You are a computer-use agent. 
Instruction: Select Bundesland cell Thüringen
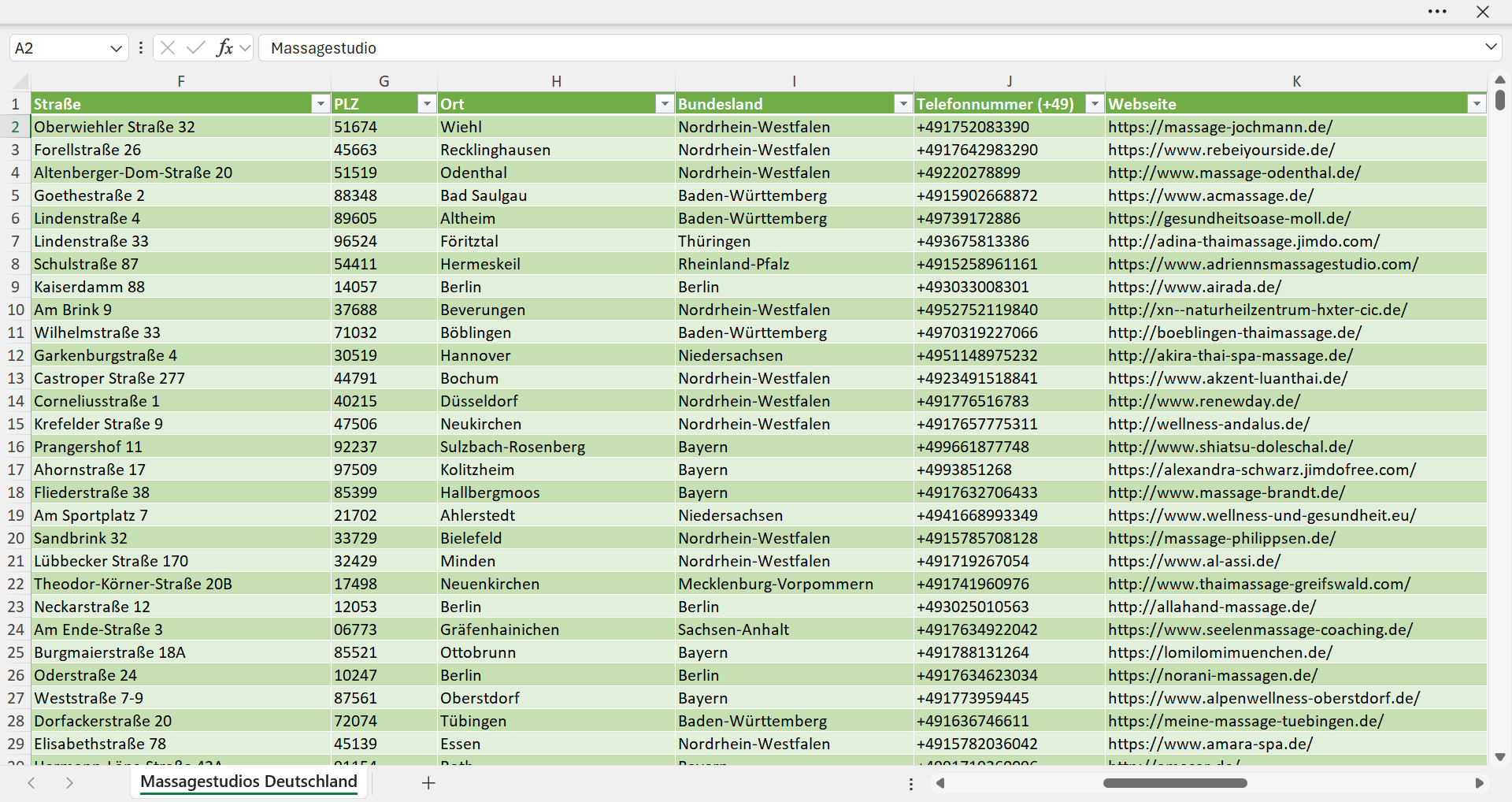[x=795, y=241]
